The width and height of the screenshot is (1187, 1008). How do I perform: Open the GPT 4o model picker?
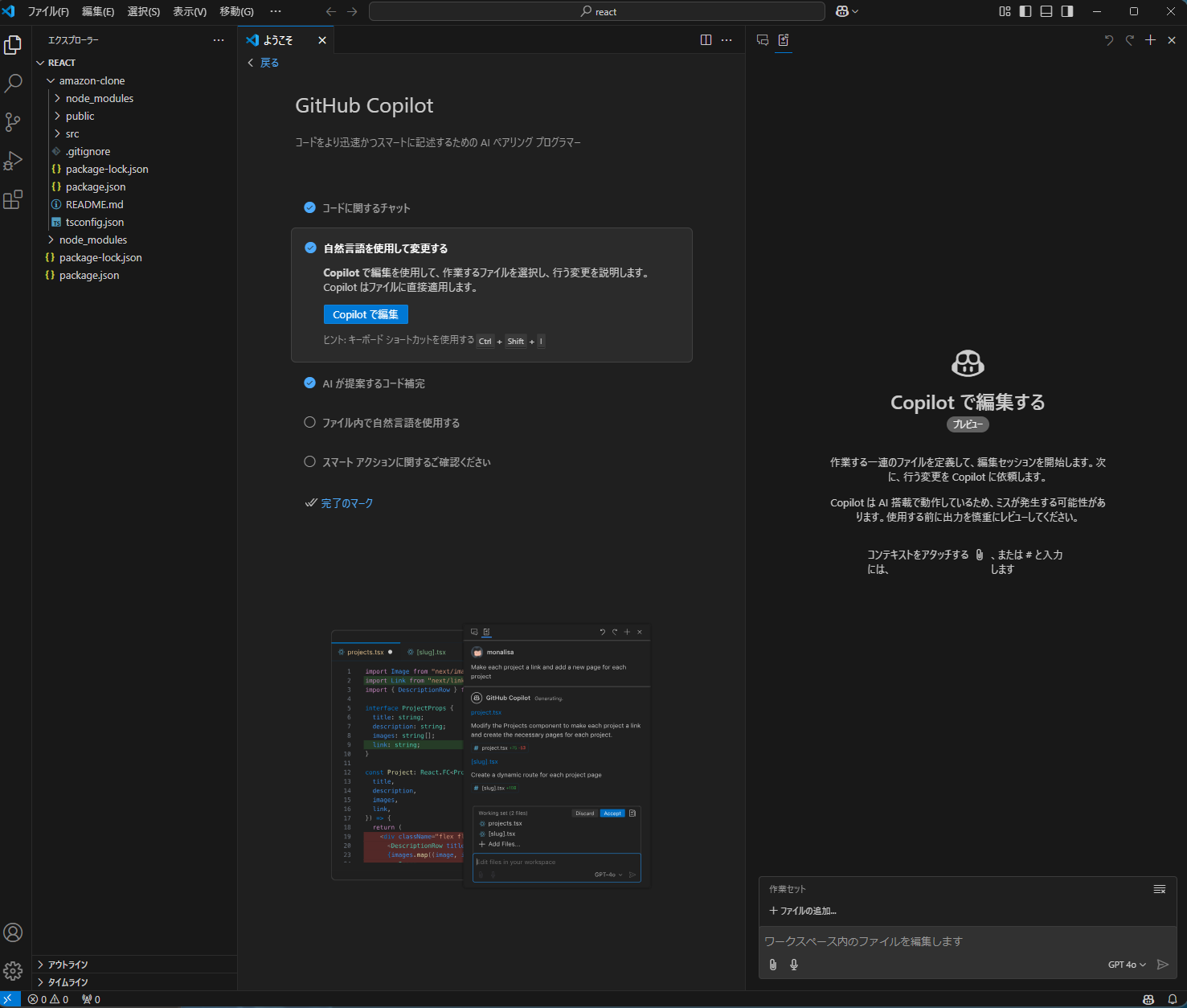coord(1127,965)
